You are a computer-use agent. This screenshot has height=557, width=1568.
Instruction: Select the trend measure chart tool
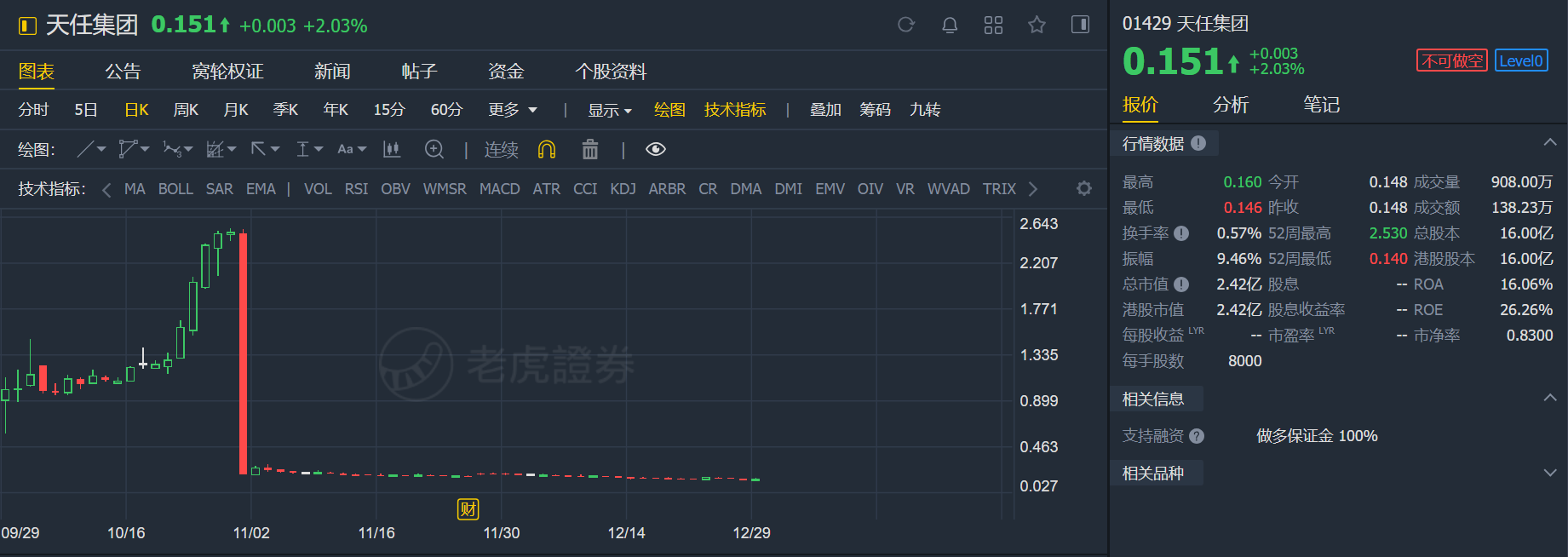pyautogui.click(x=215, y=150)
